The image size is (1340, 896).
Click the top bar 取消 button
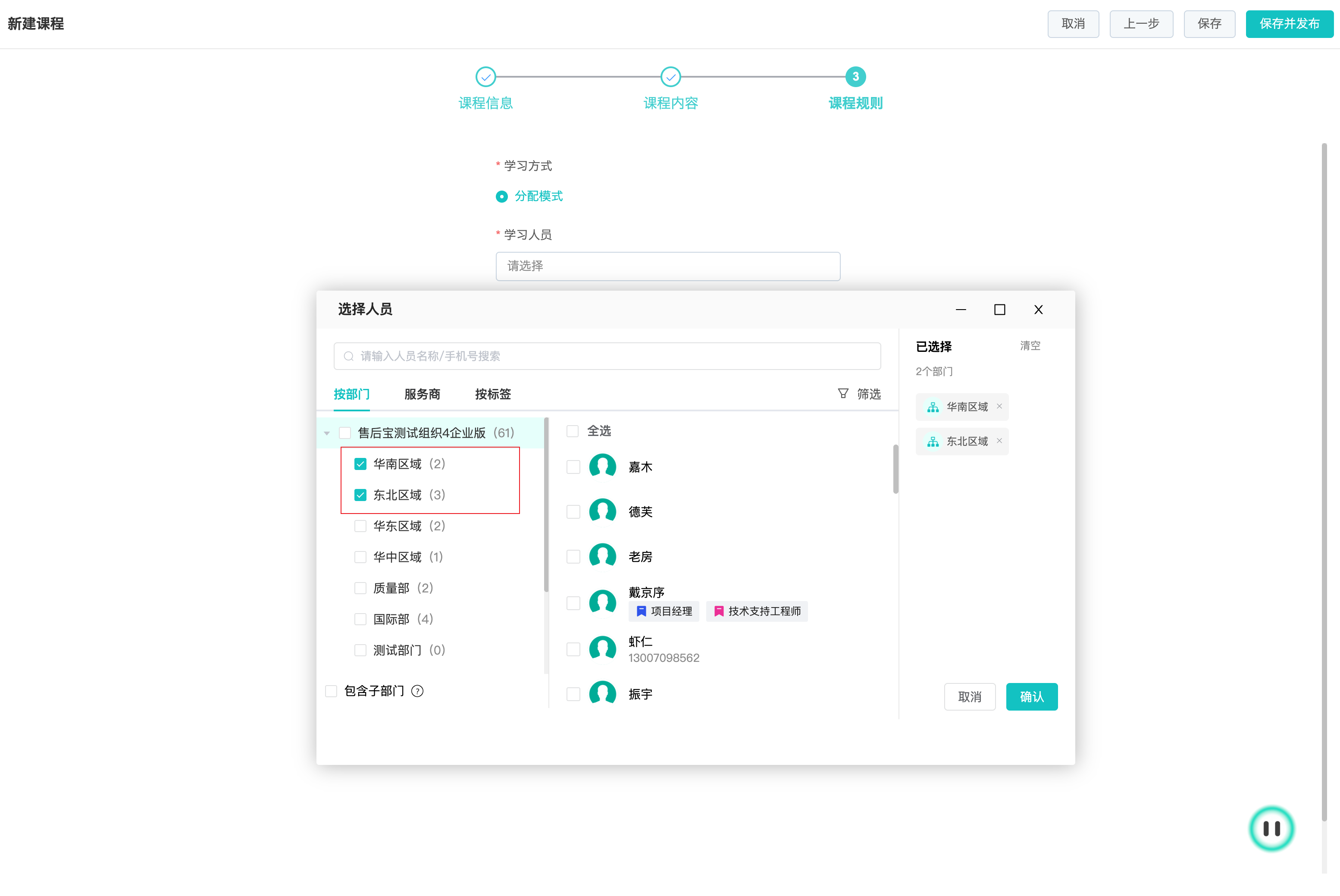[1073, 23]
